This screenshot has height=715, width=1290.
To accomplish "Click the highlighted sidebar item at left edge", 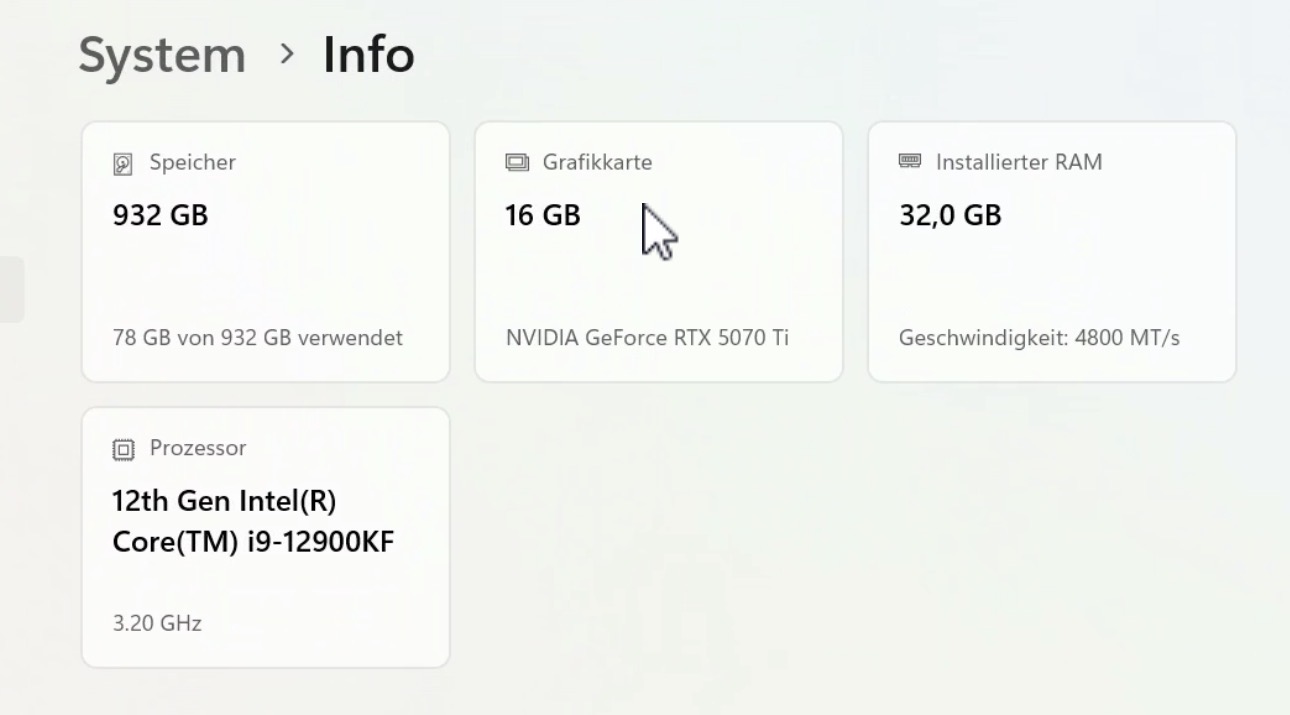I will coord(11,290).
